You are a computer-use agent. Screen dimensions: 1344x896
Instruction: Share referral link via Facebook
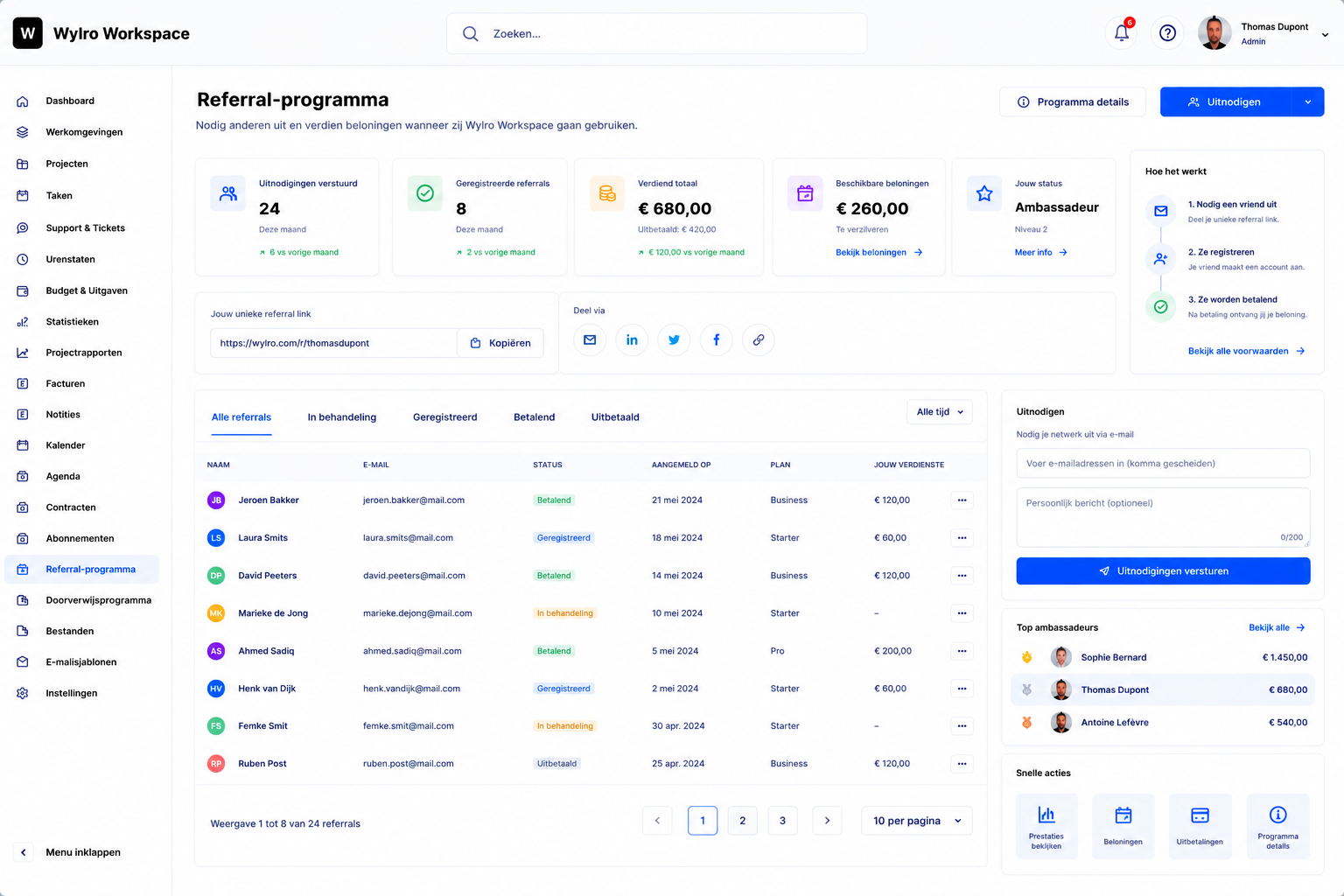716,339
